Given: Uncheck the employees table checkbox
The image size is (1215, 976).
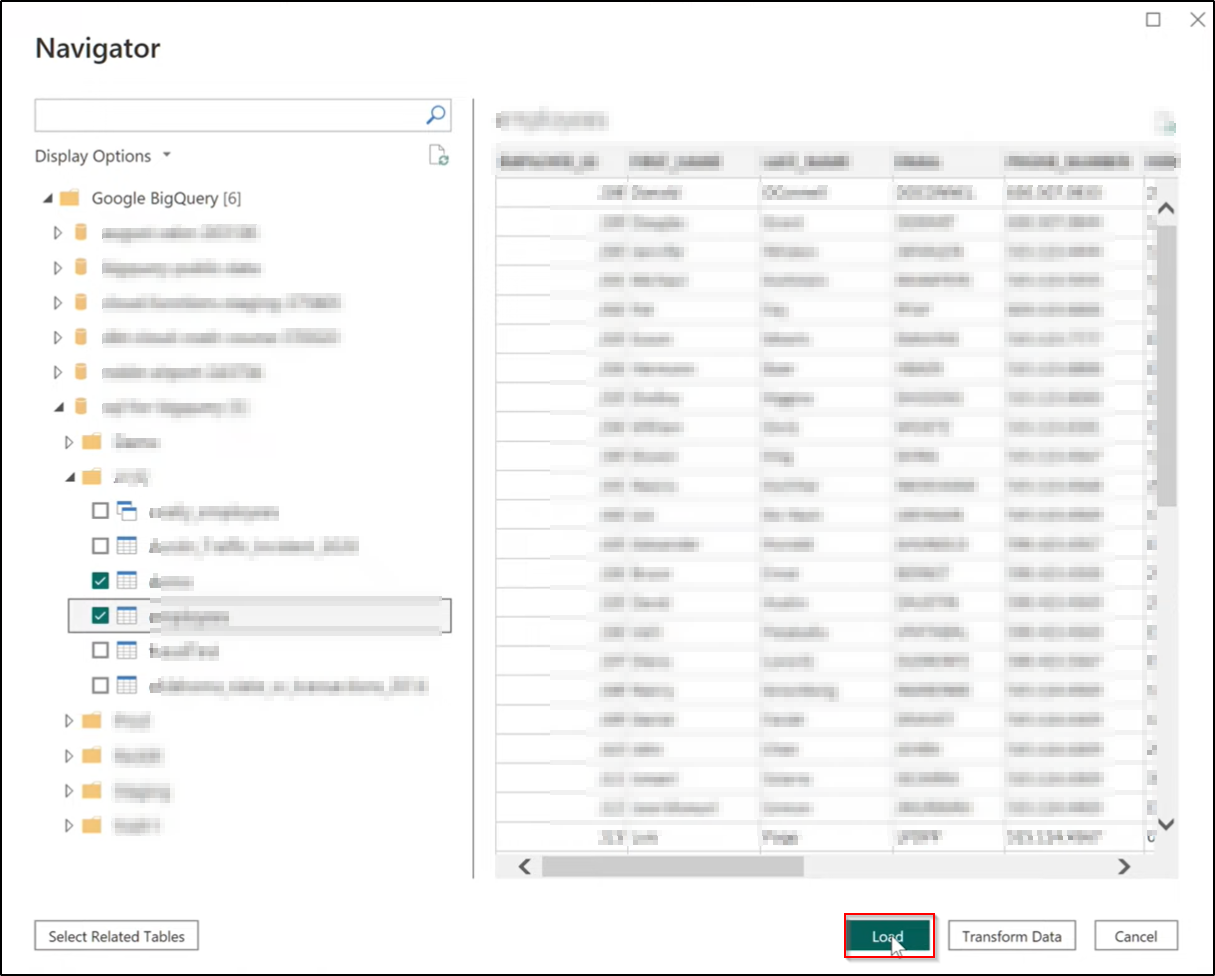Looking at the screenshot, I should click(x=100, y=616).
